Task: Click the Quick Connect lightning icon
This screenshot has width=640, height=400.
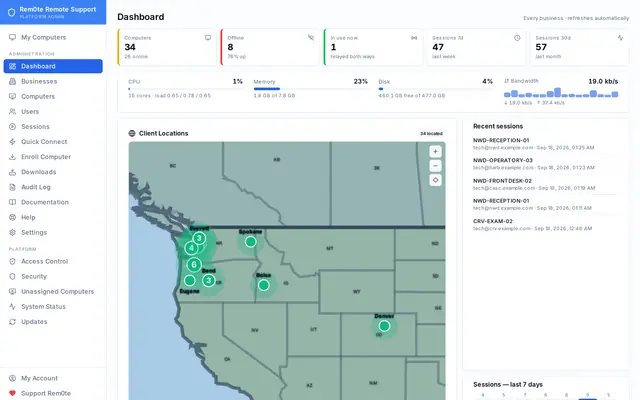Action: [x=13, y=142]
